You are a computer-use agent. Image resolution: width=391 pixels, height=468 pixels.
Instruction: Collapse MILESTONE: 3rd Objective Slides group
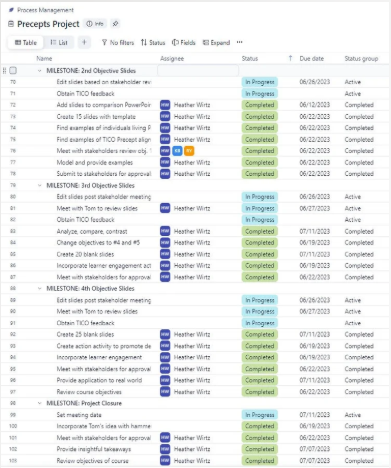[x=40, y=185]
